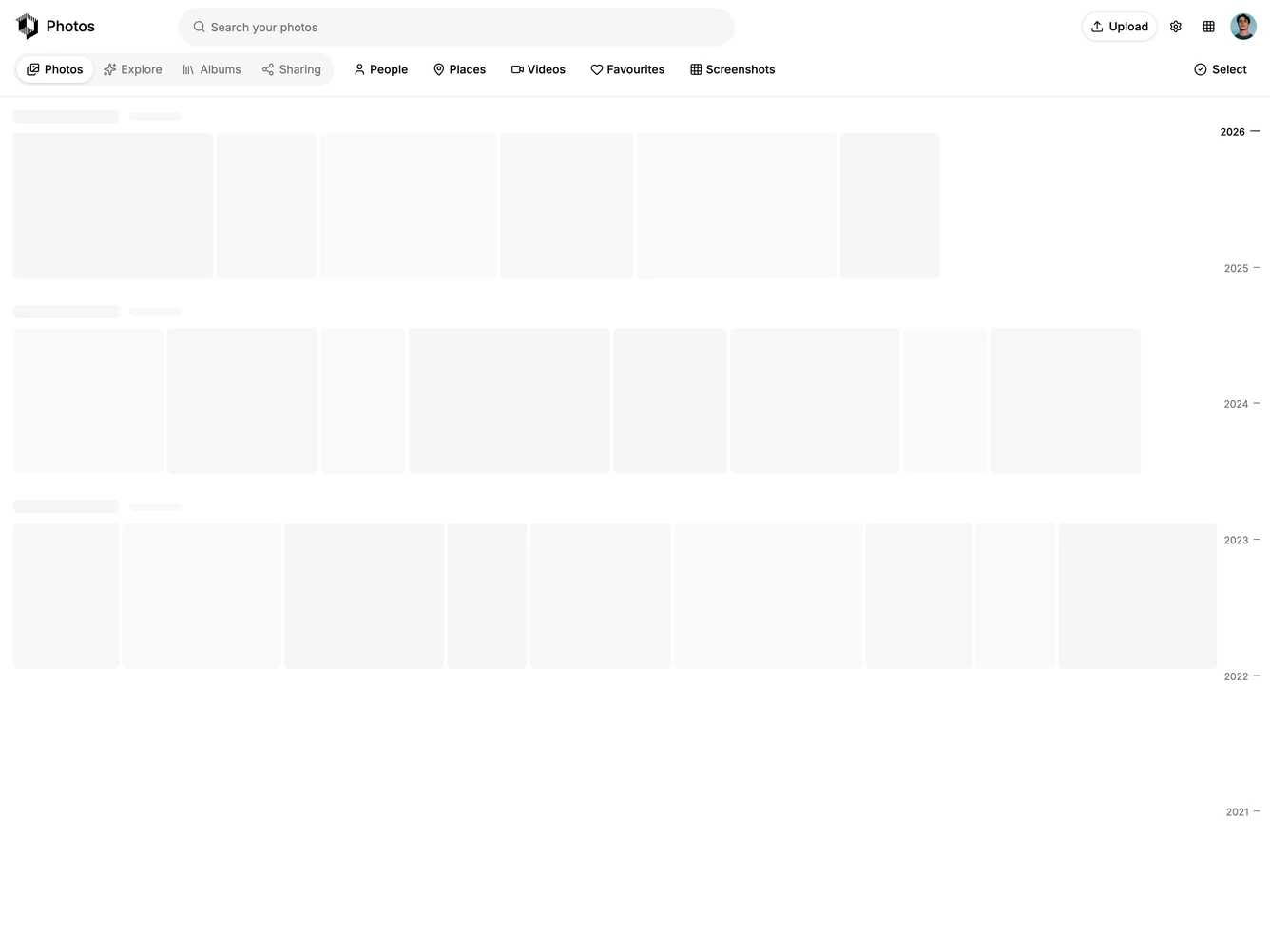Focus the Search your photos field

pos(456,27)
